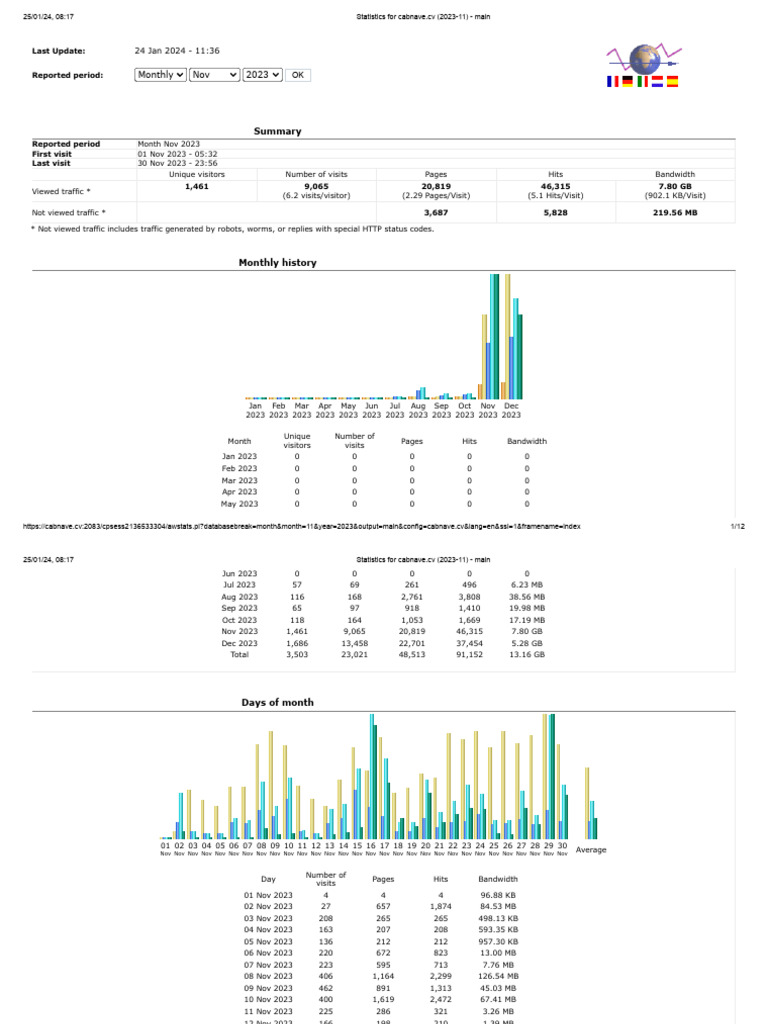Click the 'Reported period:' form label
Image resolution: width=768 pixels, height=1024 pixels.
click(67, 75)
